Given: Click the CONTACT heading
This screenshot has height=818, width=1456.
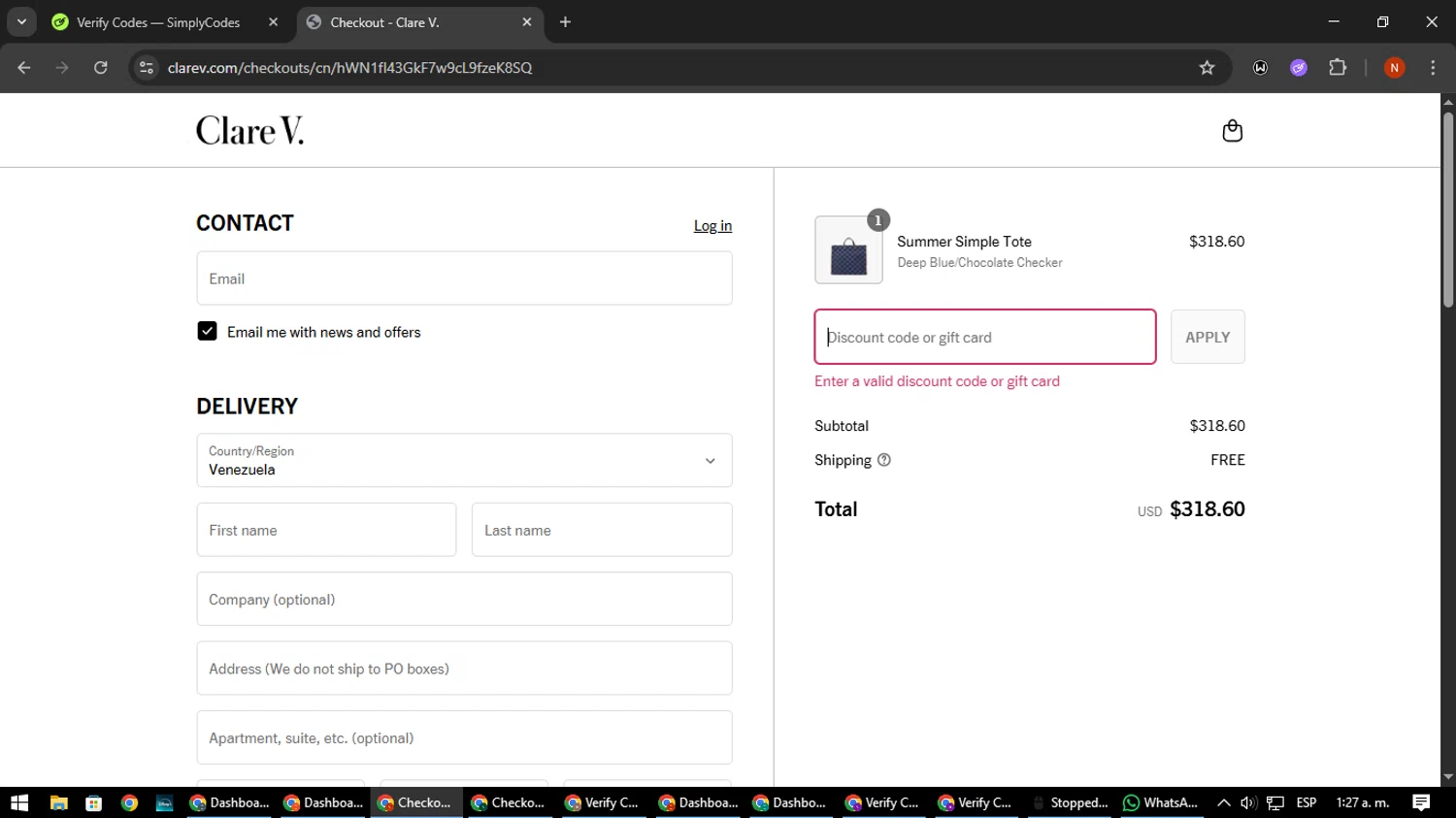Looking at the screenshot, I should click(x=245, y=223).
